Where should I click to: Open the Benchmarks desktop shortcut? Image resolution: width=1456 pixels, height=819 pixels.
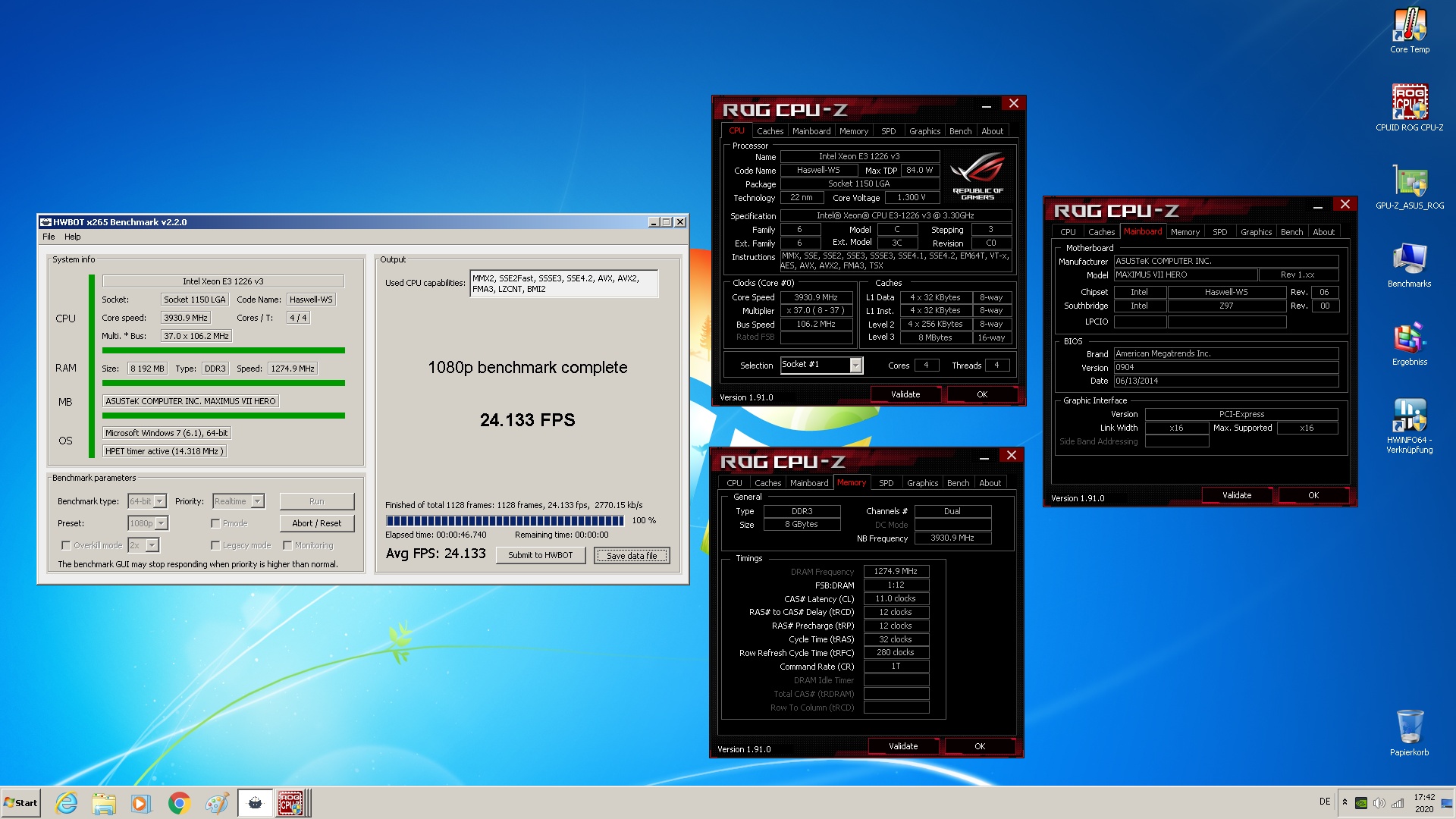point(1409,265)
